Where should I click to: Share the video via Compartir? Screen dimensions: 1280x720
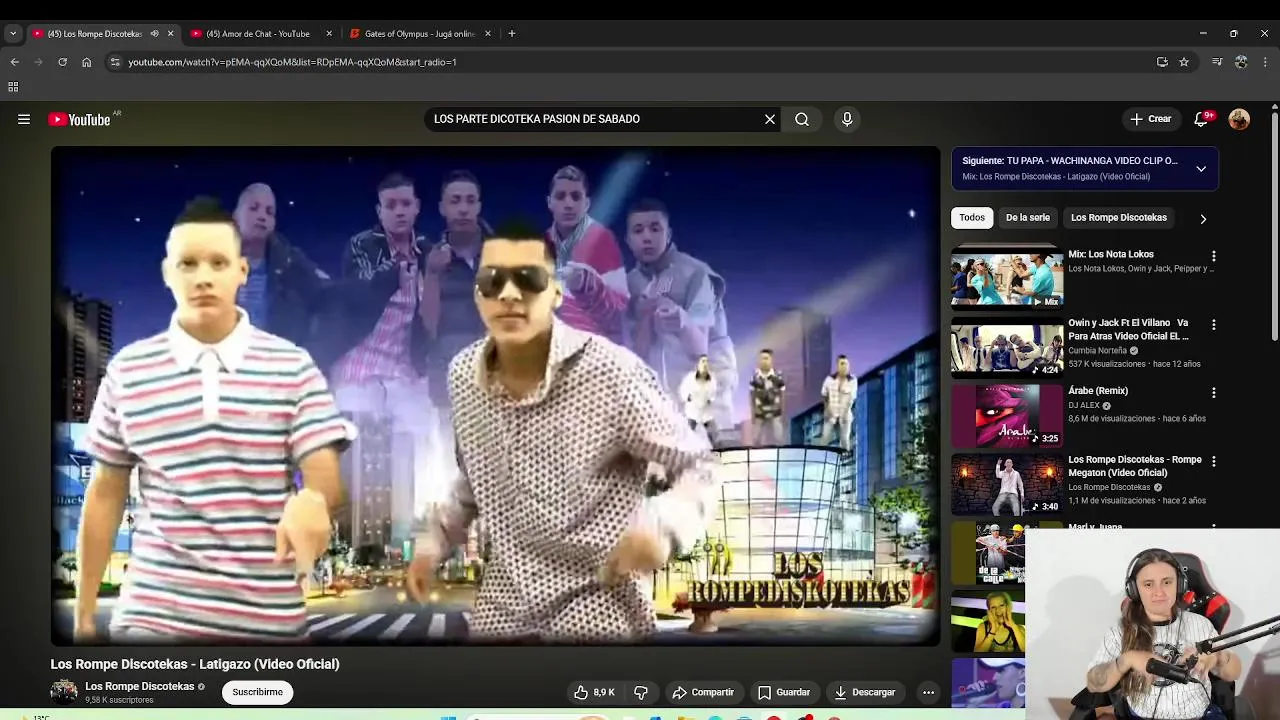(x=703, y=692)
